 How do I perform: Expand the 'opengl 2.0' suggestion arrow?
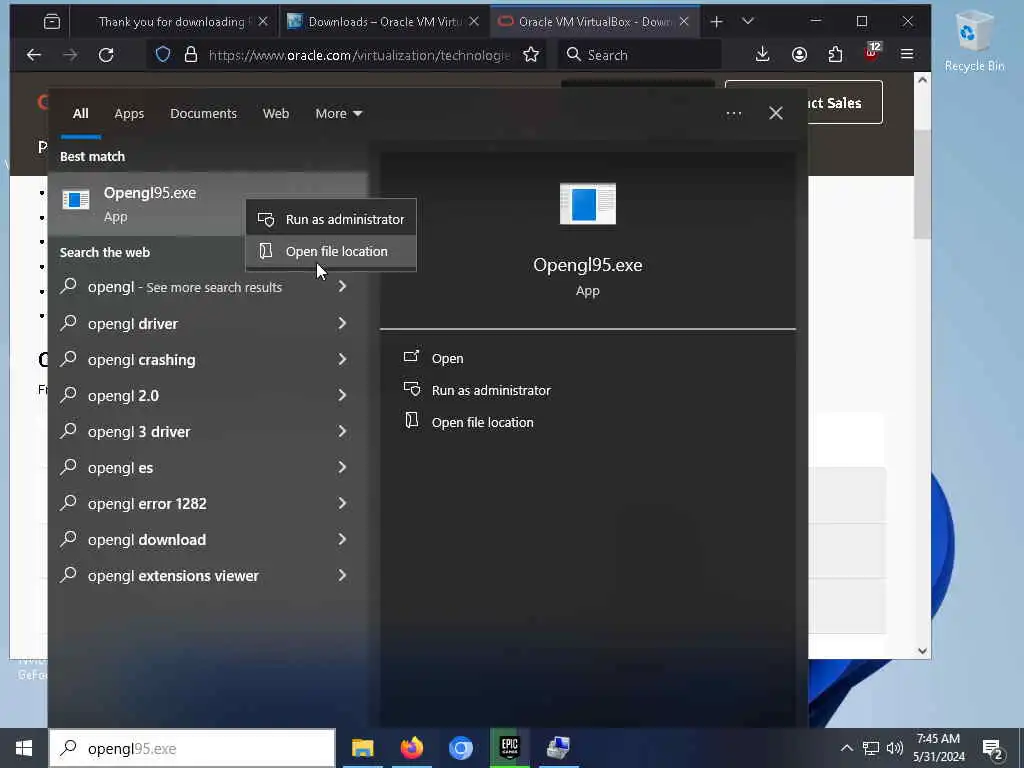342,395
